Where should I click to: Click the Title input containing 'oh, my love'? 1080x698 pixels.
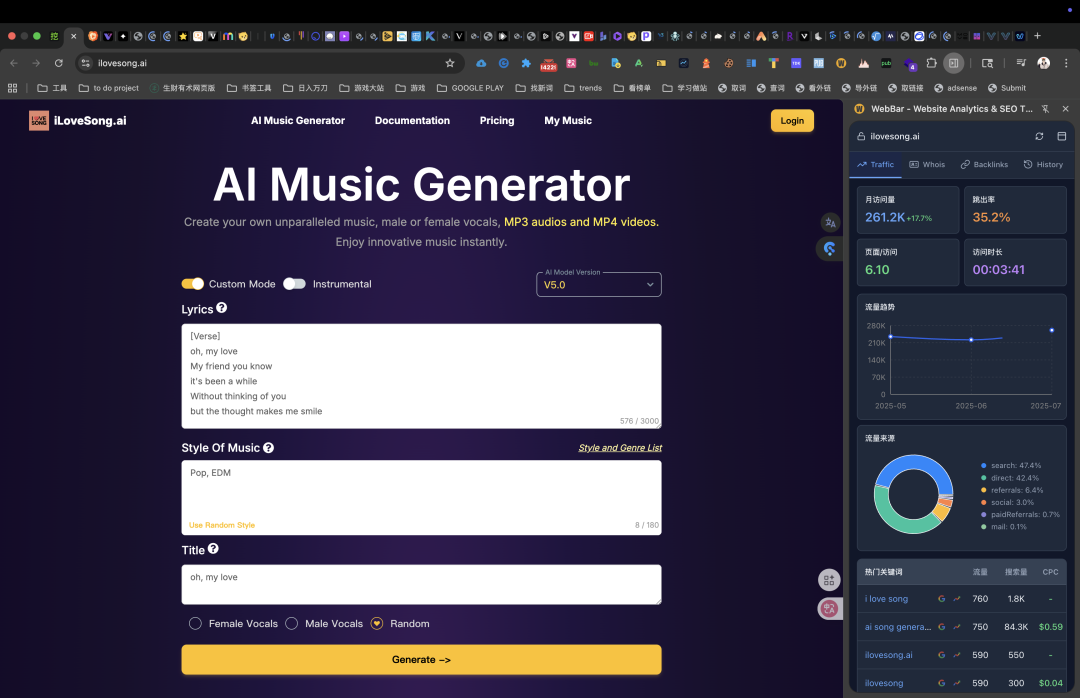pyautogui.click(x=422, y=584)
